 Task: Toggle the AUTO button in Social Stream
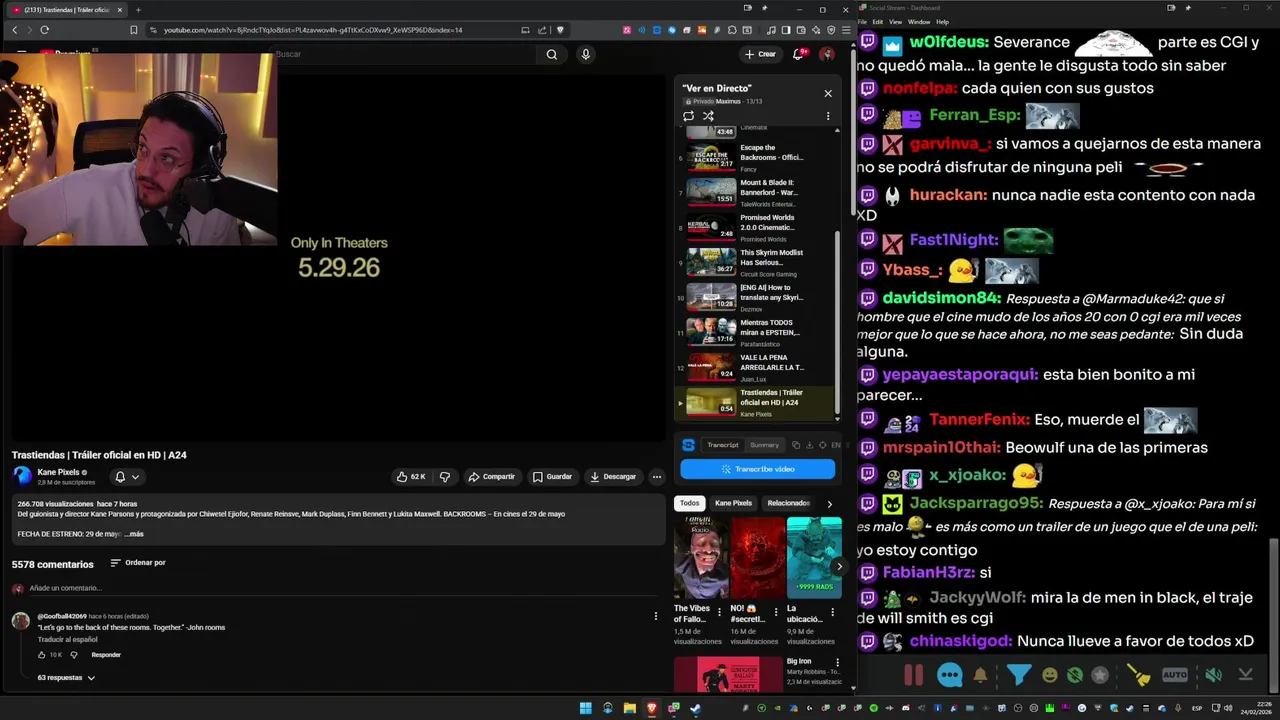[x=1175, y=675]
